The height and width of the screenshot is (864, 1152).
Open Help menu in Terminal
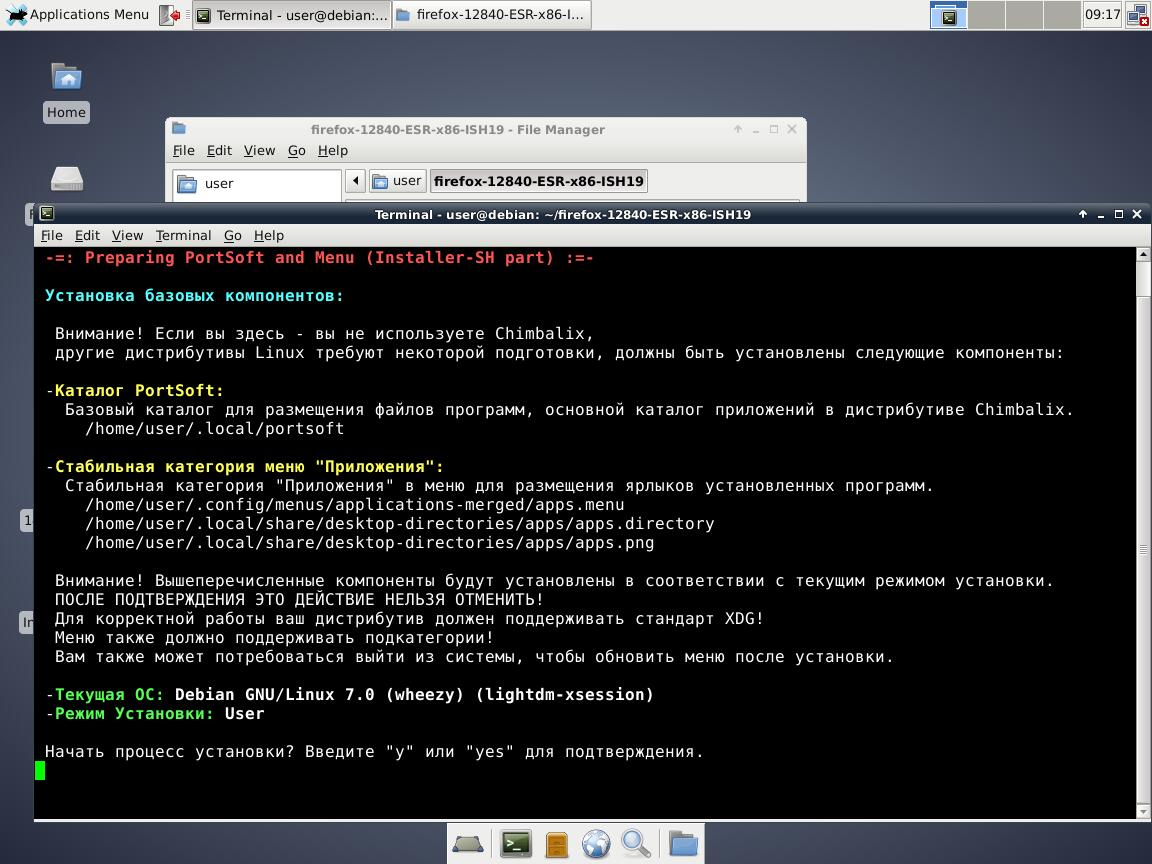point(269,235)
